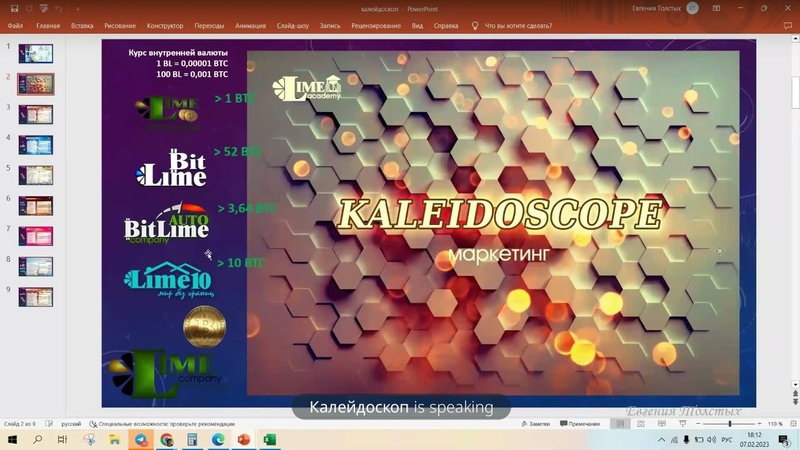Viewport: 800px width, 450px height.
Task: Open the Excel app in the taskbar
Action: (270, 440)
